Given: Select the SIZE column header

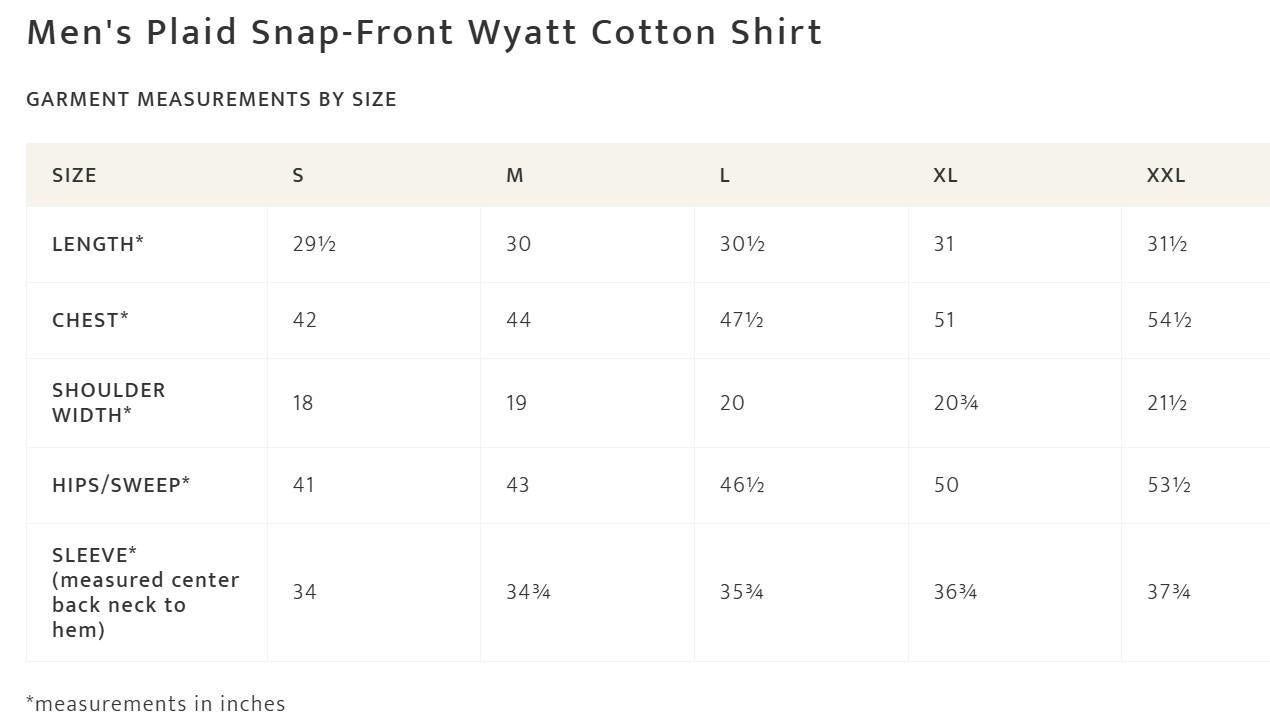Looking at the screenshot, I should (x=74, y=175).
